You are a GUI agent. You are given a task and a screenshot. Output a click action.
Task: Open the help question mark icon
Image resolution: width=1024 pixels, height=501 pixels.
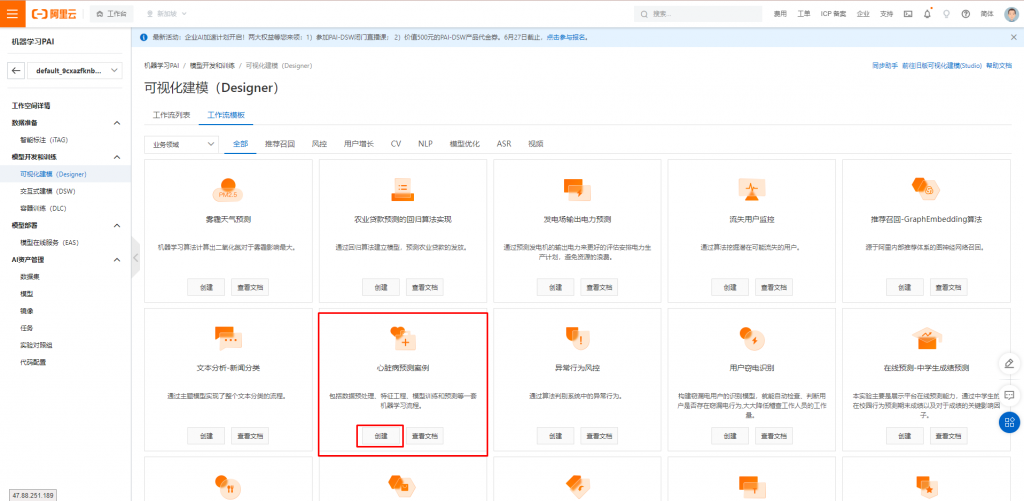coord(965,14)
